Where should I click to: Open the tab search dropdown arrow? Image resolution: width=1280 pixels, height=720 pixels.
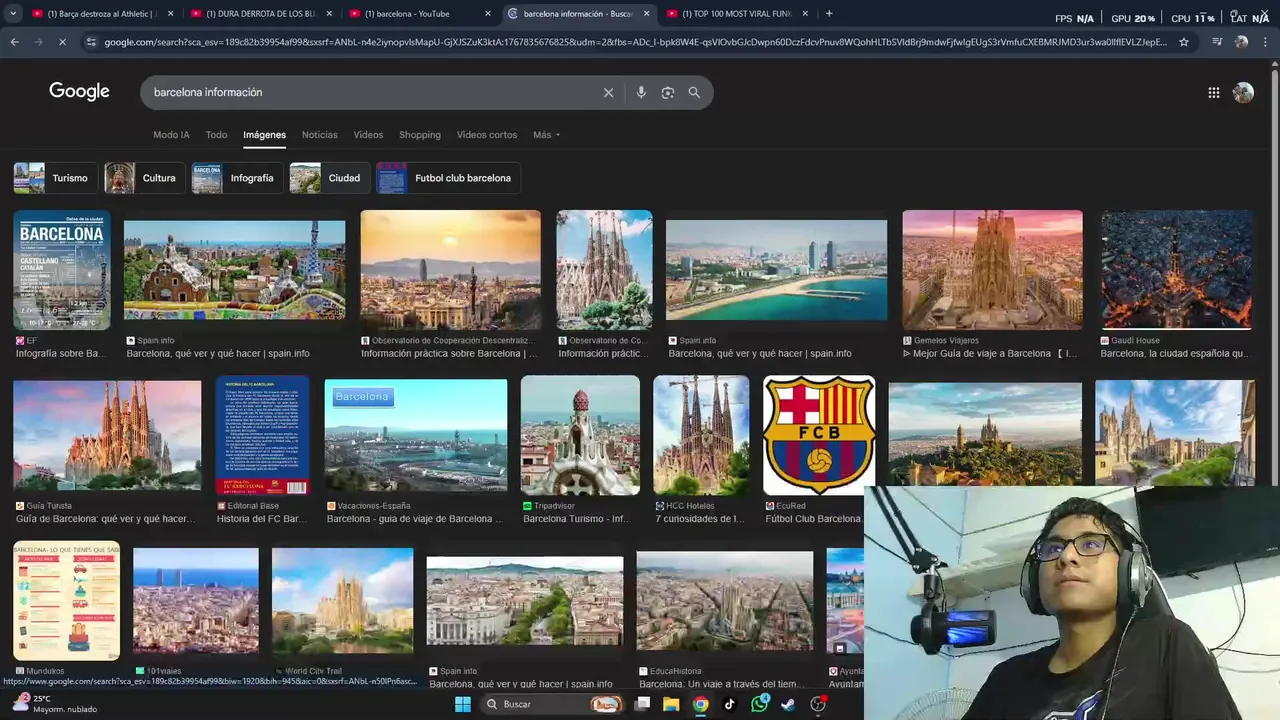(x=13, y=13)
